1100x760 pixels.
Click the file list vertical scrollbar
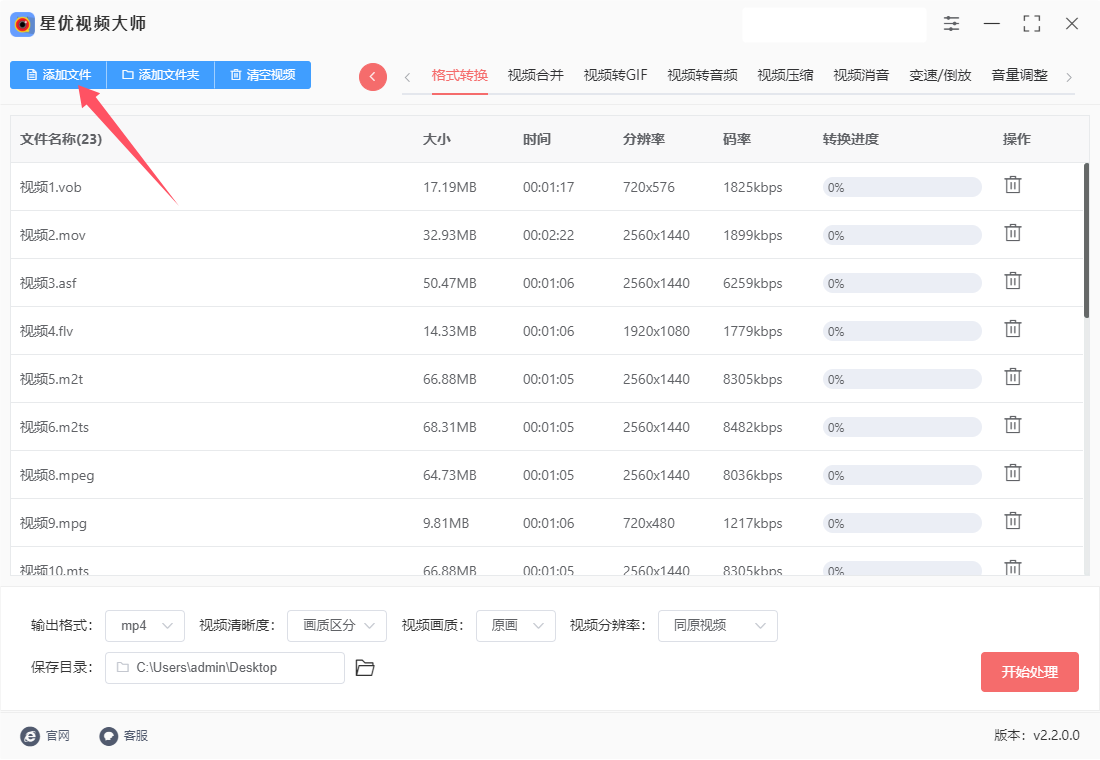[x=1086, y=241]
